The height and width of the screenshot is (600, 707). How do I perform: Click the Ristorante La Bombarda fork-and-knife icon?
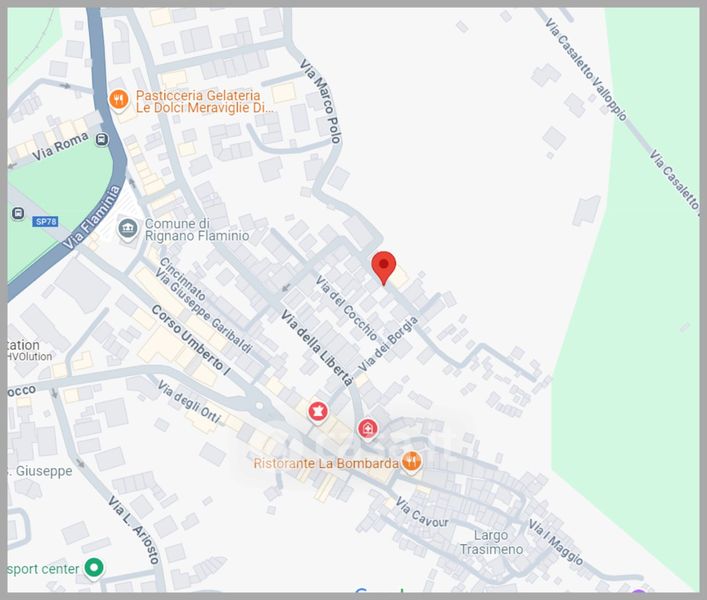click(410, 461)
